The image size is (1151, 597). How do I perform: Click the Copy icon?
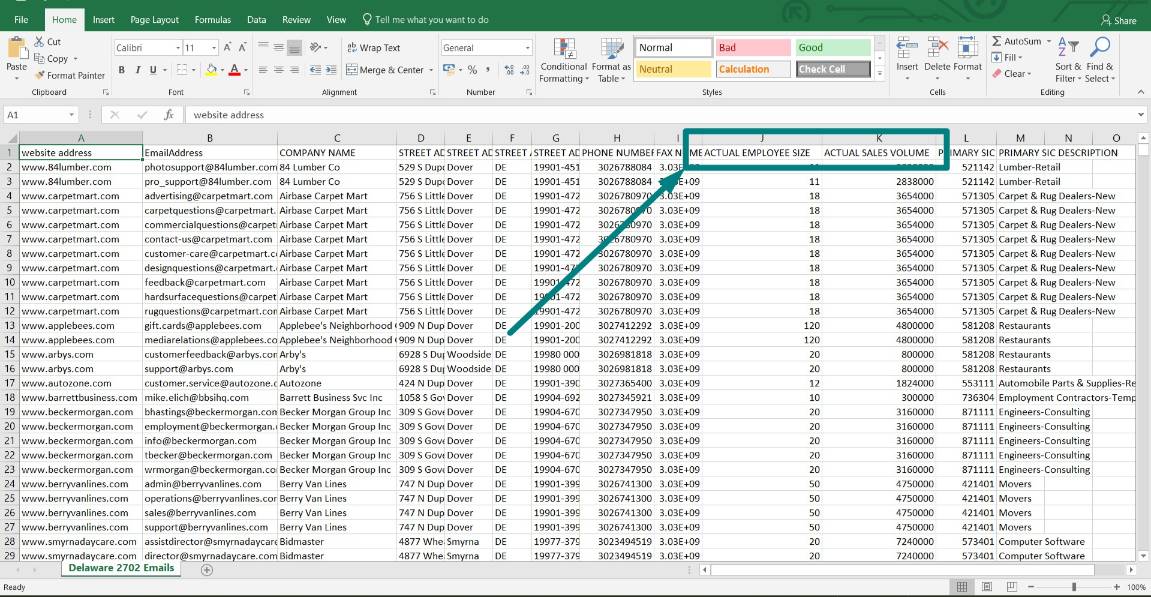click(39, 59)
